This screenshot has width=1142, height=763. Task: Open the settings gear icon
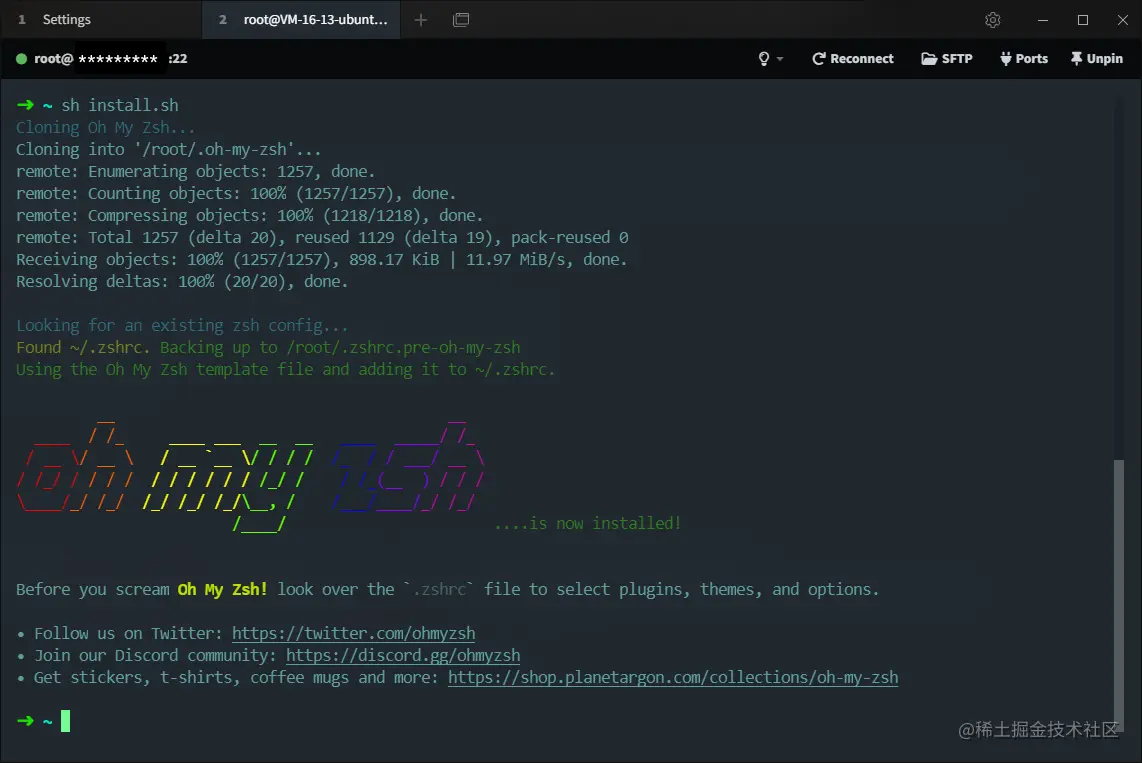(992, 20)
